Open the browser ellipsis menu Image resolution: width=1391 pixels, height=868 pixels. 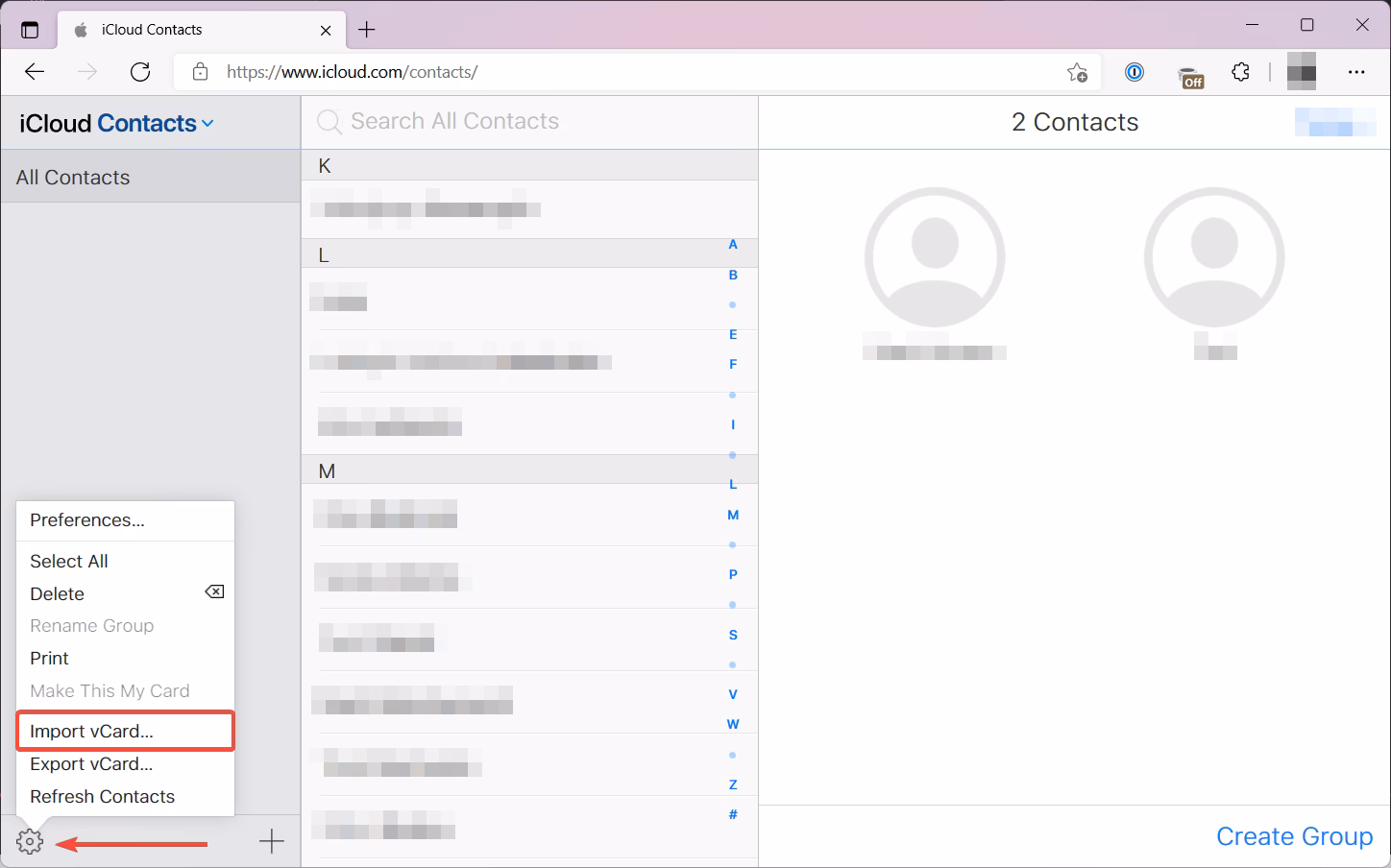coord(1357,71)
